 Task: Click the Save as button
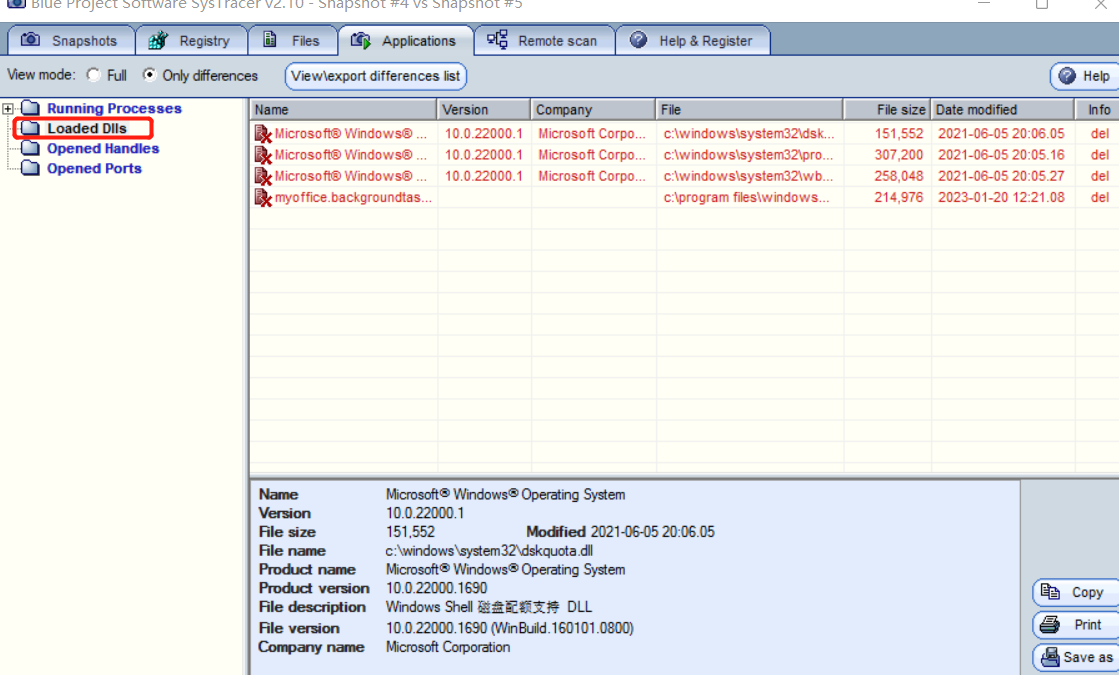(1076, 657)
